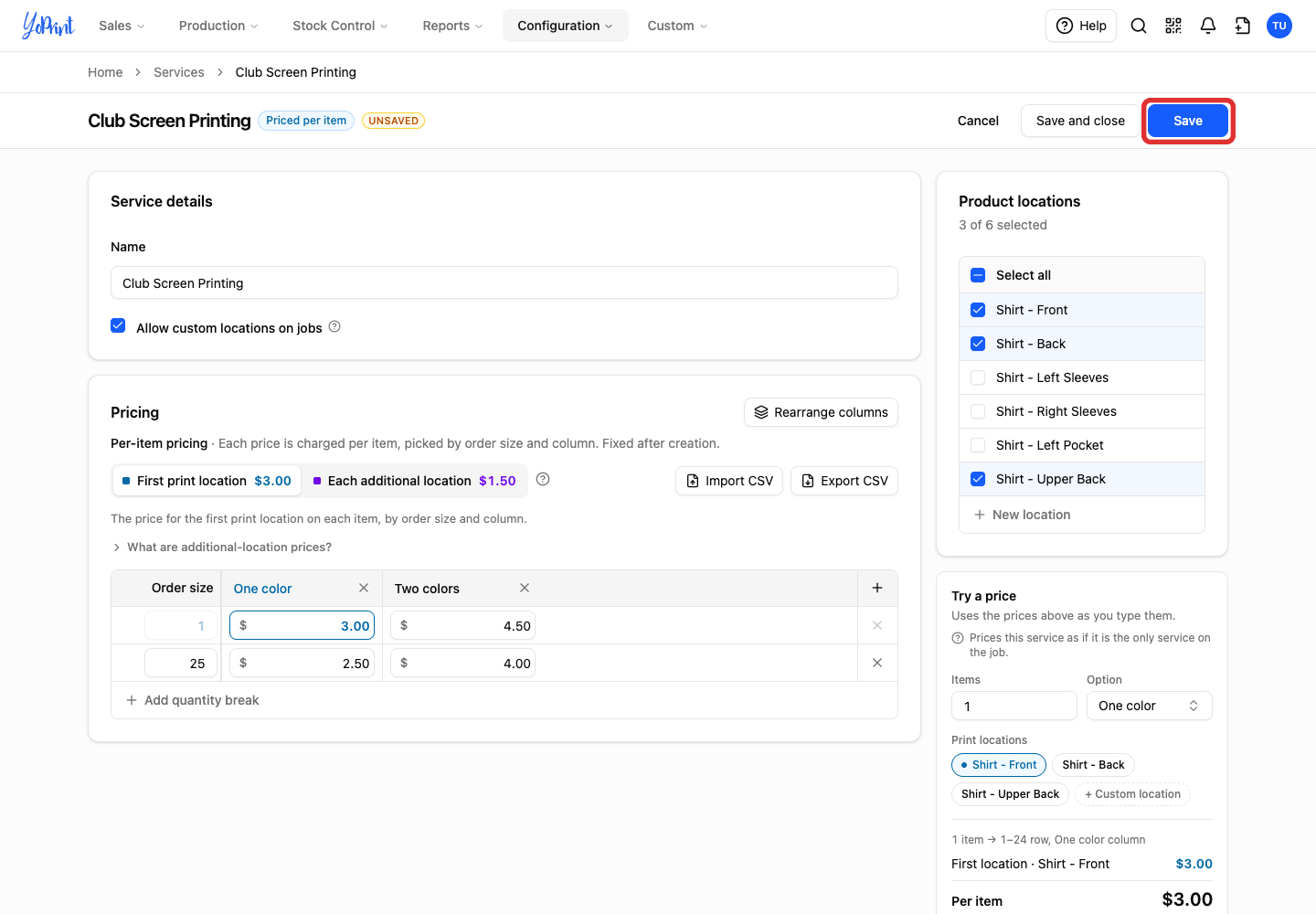1316x914 pixels.
Task: Toggle Allow custom locations on jobs checkbox
Action: coord(118,325)
